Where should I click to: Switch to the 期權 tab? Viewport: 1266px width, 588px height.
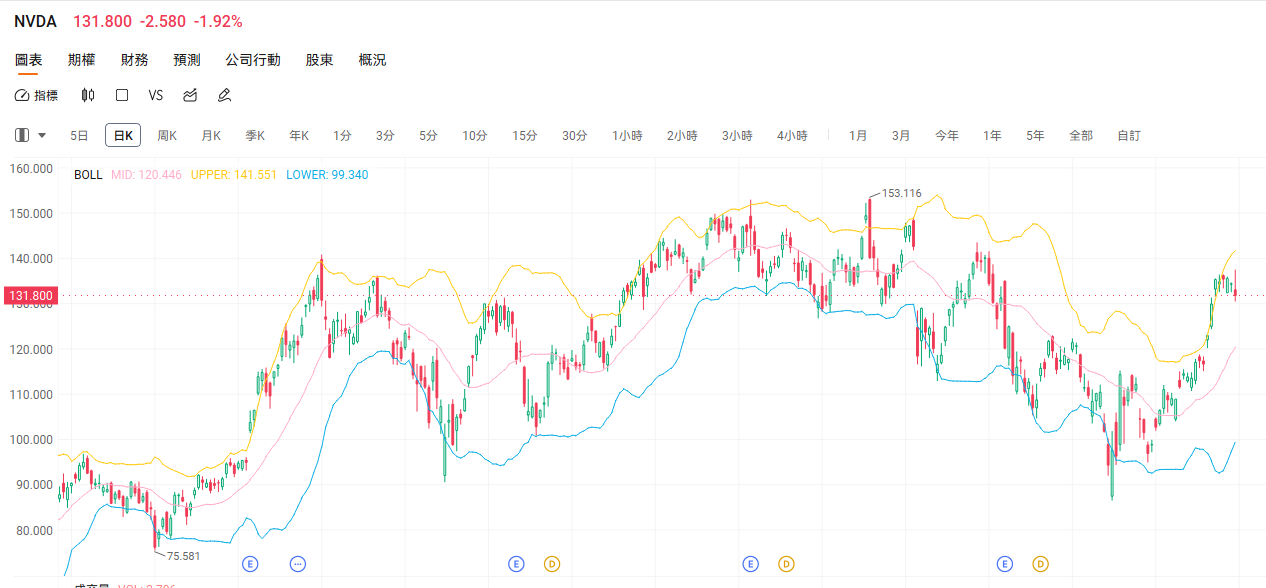81,60
